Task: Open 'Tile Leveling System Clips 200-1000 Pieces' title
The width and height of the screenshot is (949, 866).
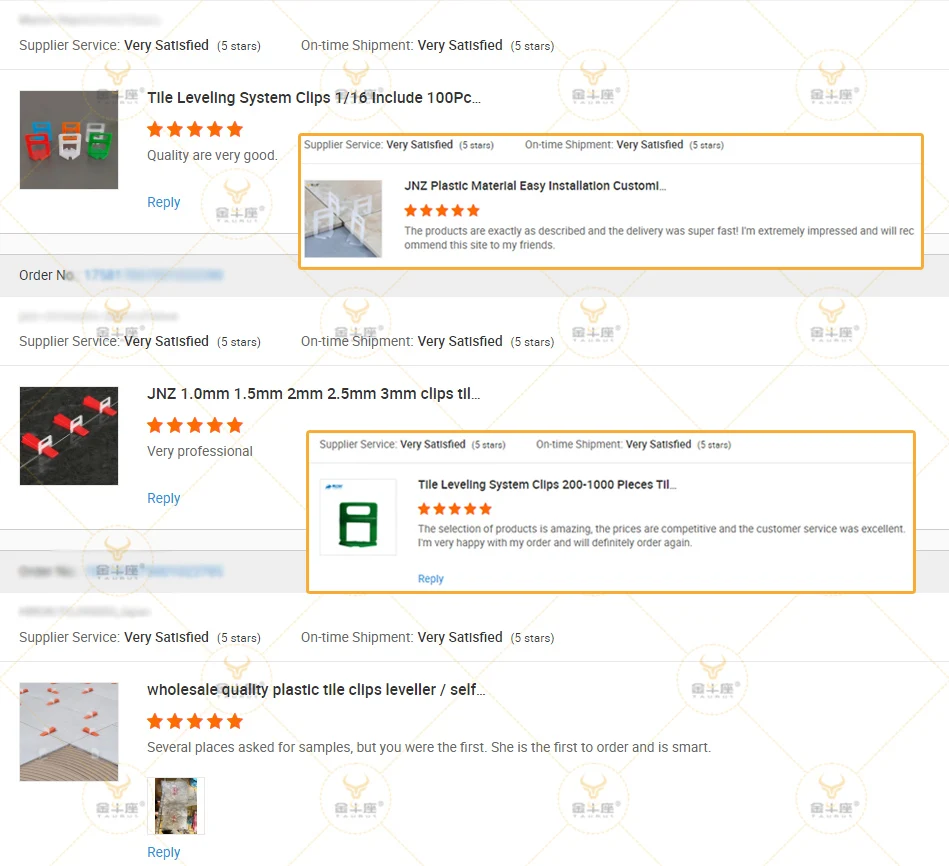Action: (x=547, y=485)
